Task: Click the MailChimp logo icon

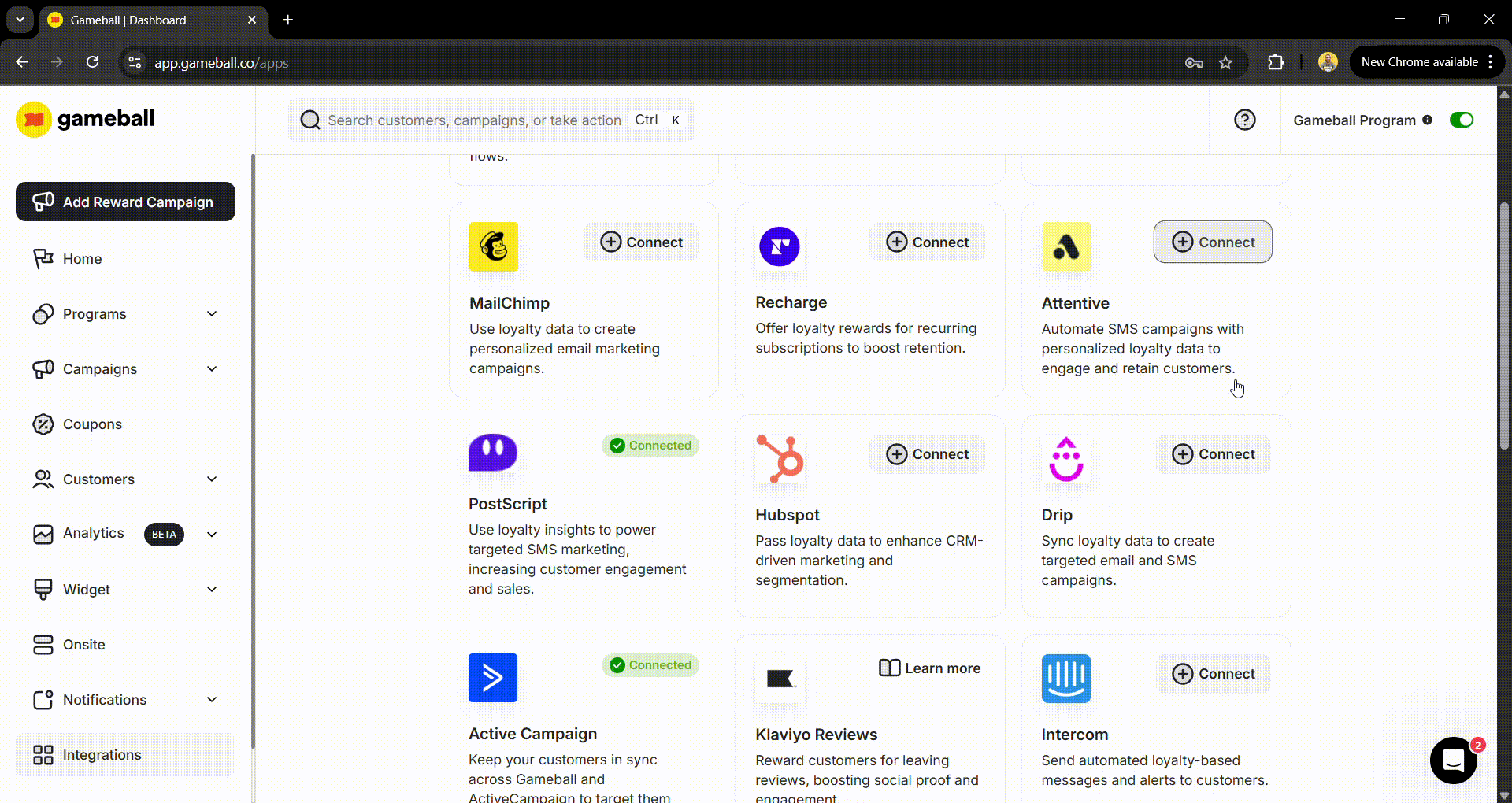Action: [494, 246]
